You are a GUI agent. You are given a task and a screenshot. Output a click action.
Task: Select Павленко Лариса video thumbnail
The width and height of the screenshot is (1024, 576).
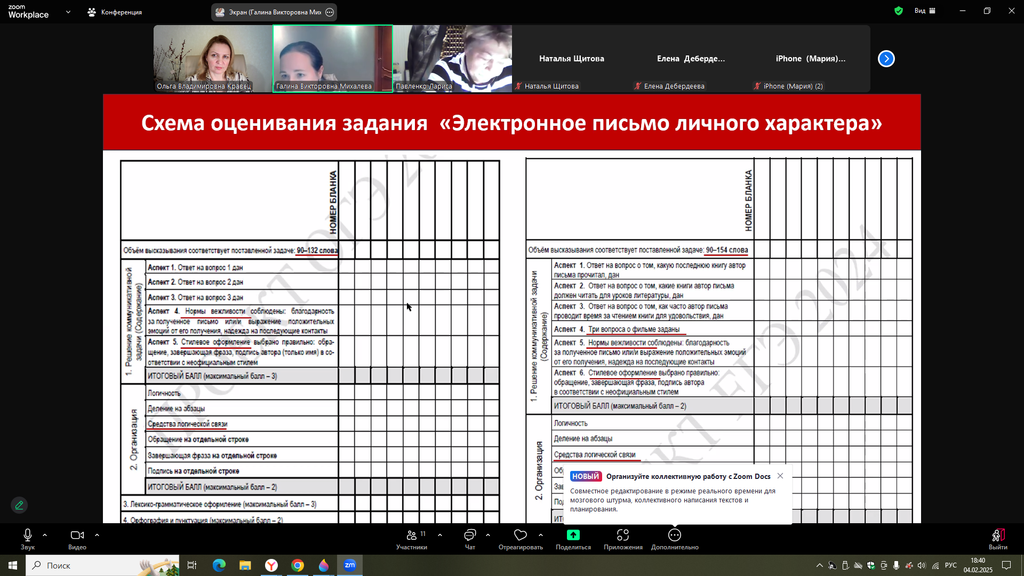point(453,59)
